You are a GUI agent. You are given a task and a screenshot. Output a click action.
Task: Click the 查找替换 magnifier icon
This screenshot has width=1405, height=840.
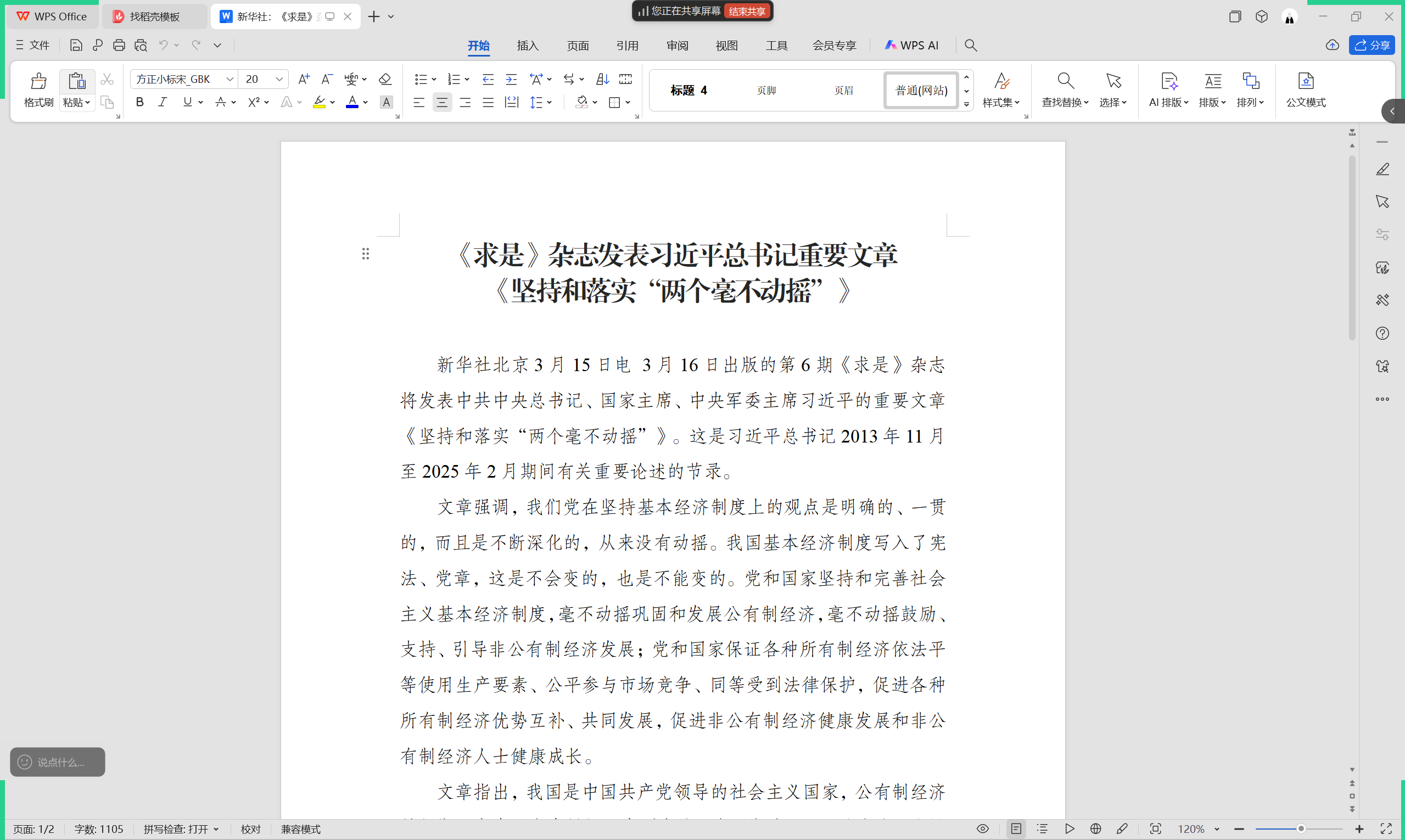coord(1065,81)
